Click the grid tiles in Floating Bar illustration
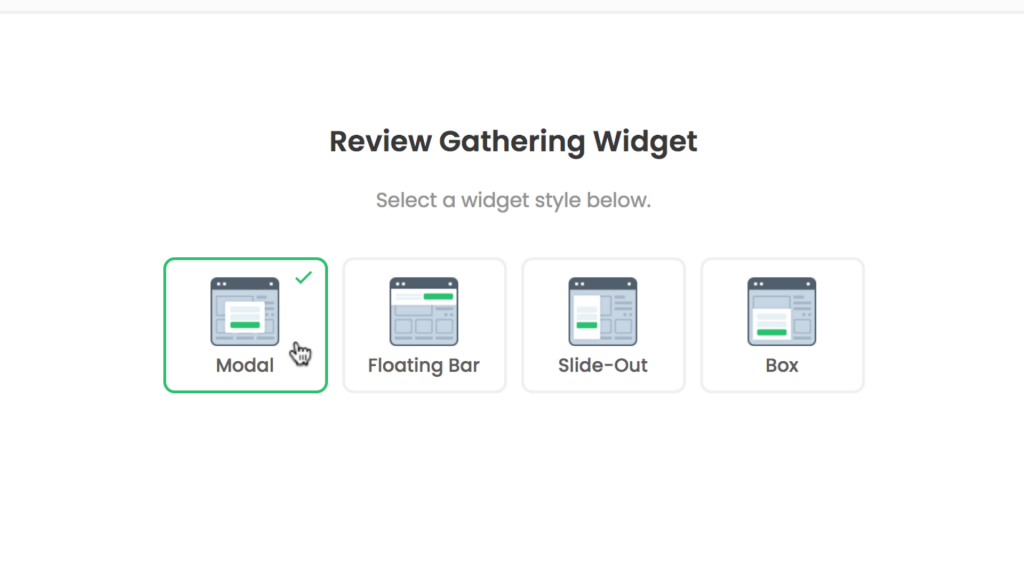Screen dimensions: 1024x576 coord(424,326)
